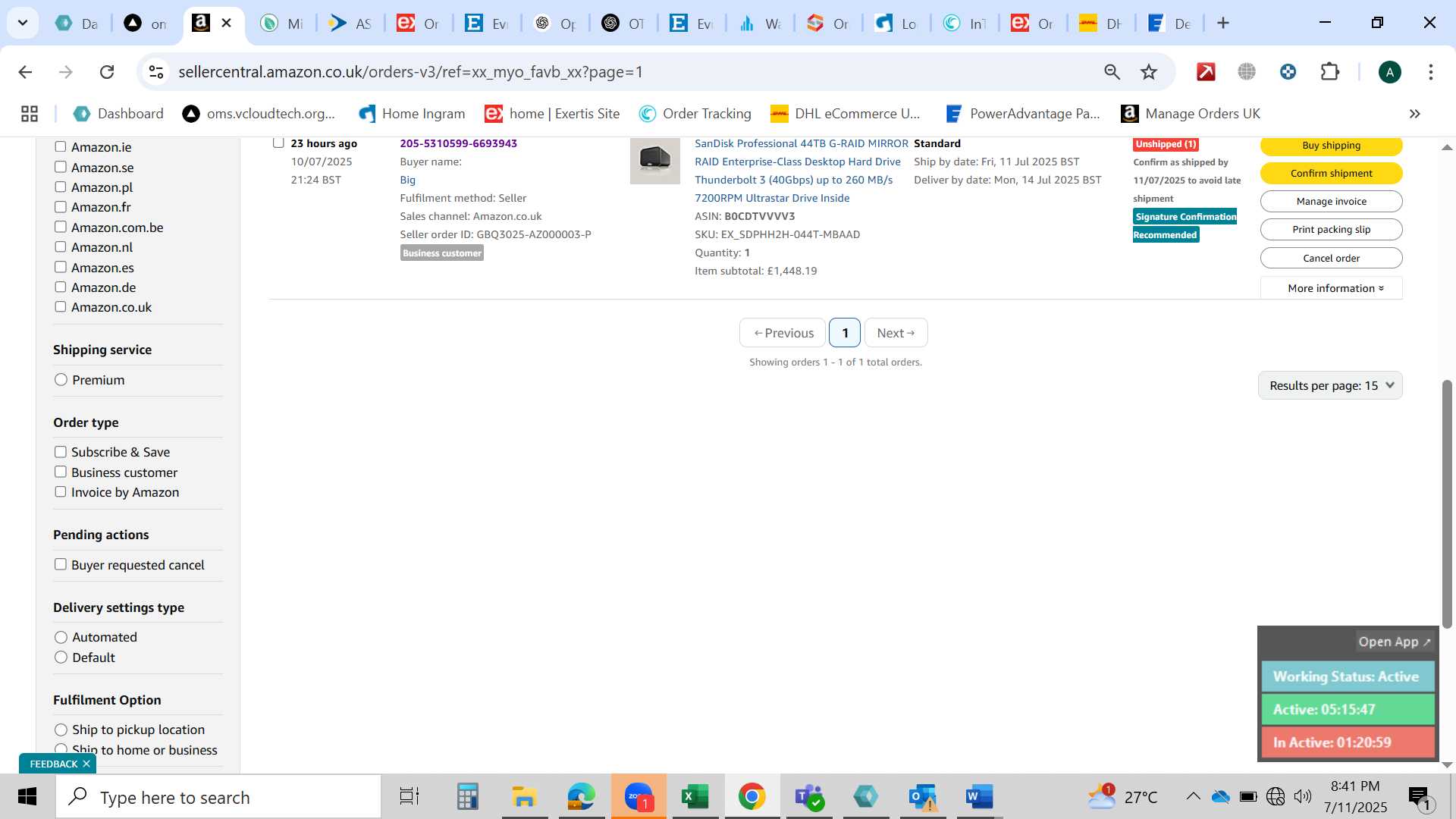Switch to the Lo browser tab
1456x819 pixels.
point(896,24)
